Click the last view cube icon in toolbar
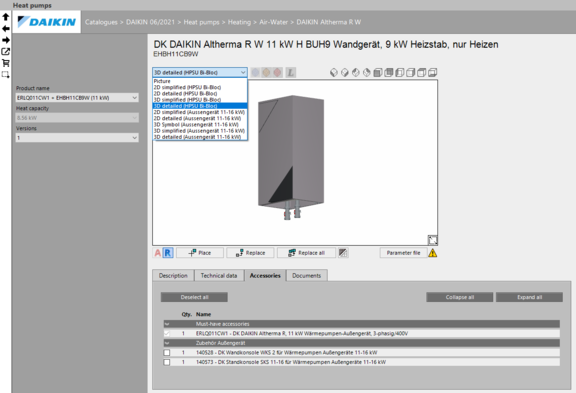This screenshot has width=576, height=393. click(433, 72)
